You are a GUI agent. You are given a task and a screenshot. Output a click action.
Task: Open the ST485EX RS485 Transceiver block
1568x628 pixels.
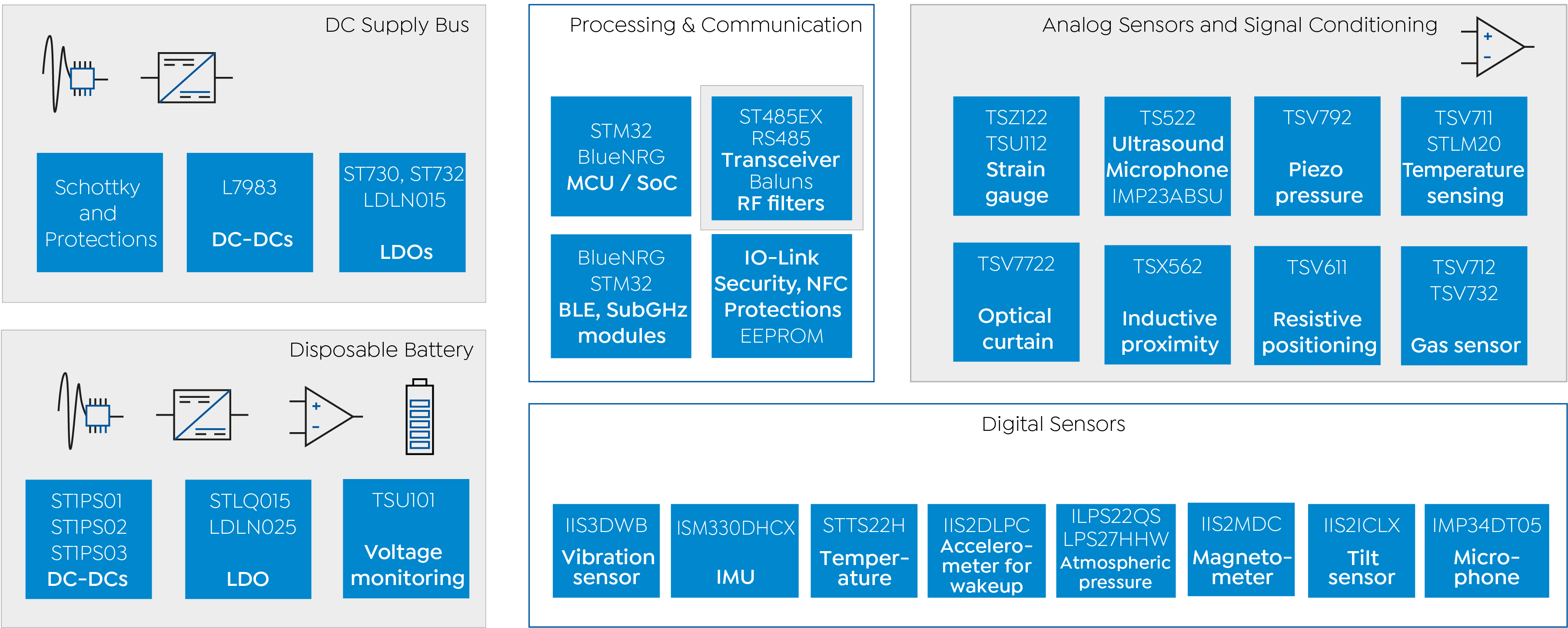(781, 158)
